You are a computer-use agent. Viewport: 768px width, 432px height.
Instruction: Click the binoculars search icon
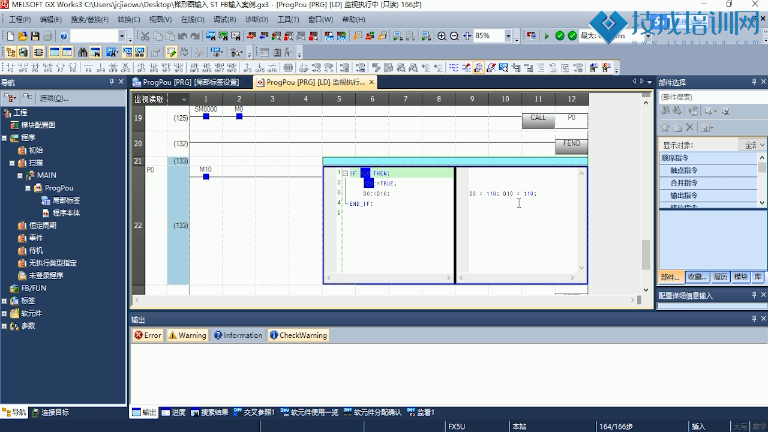coord(83,52)
